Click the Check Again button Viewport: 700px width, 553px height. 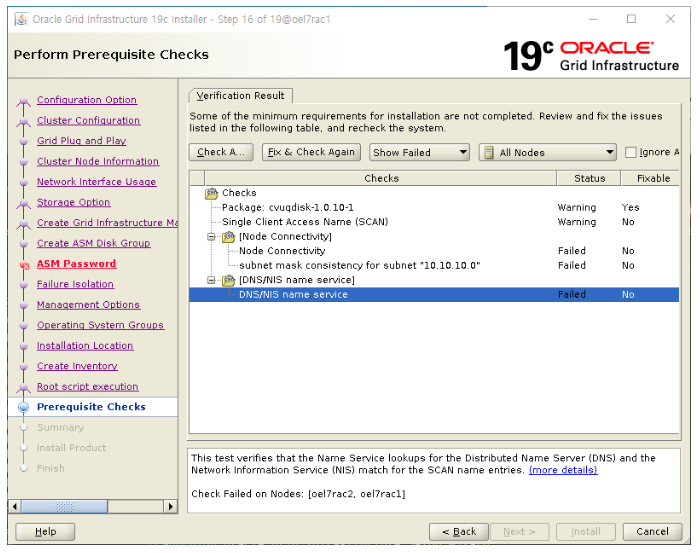pos(221,152)
